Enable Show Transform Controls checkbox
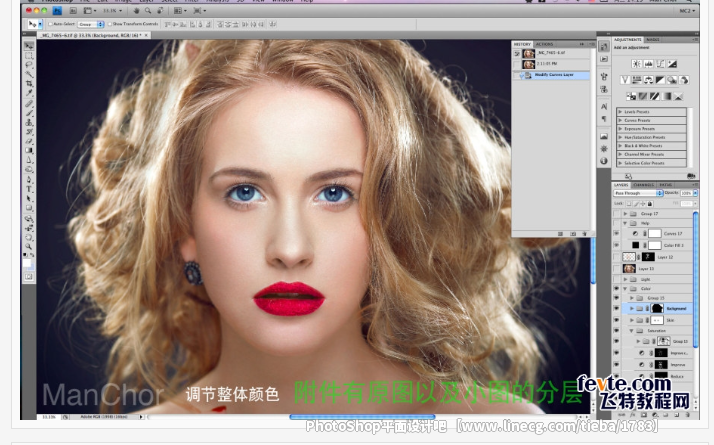This screenshot has width=714, height=445. (110, 24)
